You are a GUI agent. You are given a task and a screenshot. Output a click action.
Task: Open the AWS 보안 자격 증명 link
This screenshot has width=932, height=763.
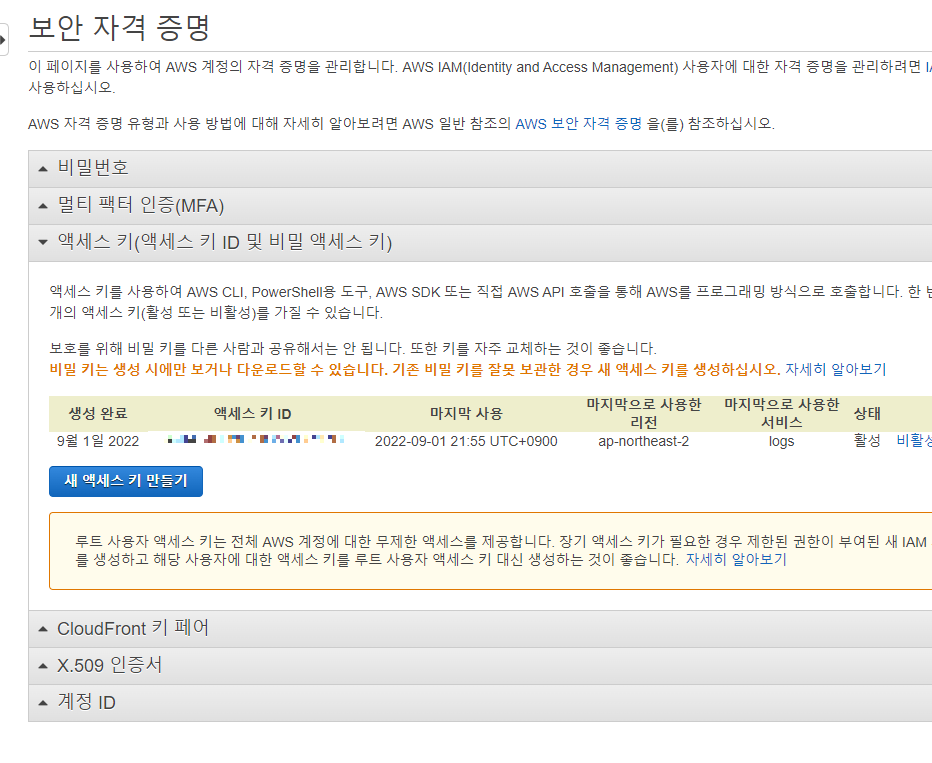pyautogui.click(x=578, y=124)
